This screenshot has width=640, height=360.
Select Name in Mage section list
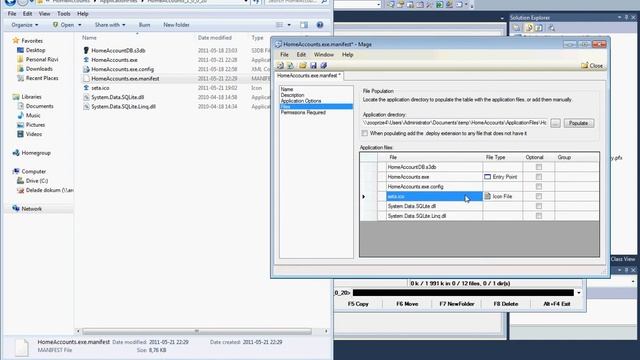pyautogui.click(x=287, y=89)
